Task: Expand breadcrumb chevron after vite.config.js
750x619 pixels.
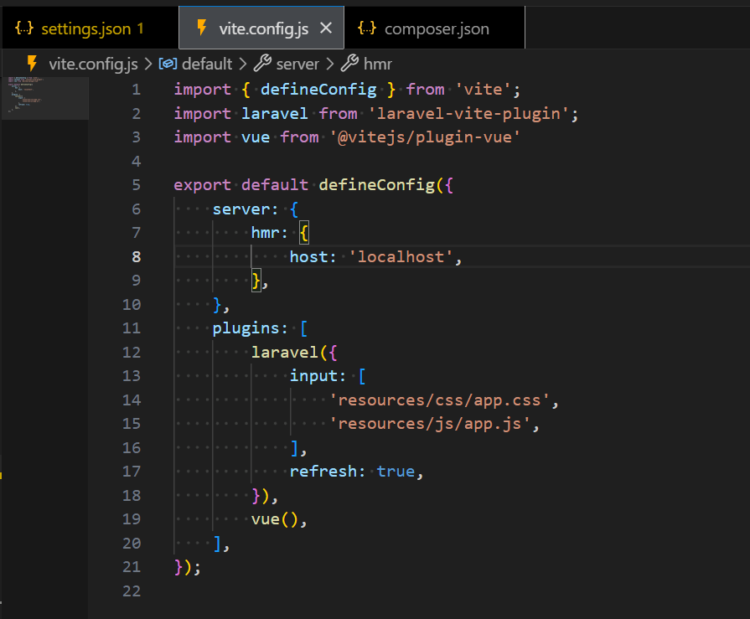Action: pyautogui.click(x=148, y=64)
